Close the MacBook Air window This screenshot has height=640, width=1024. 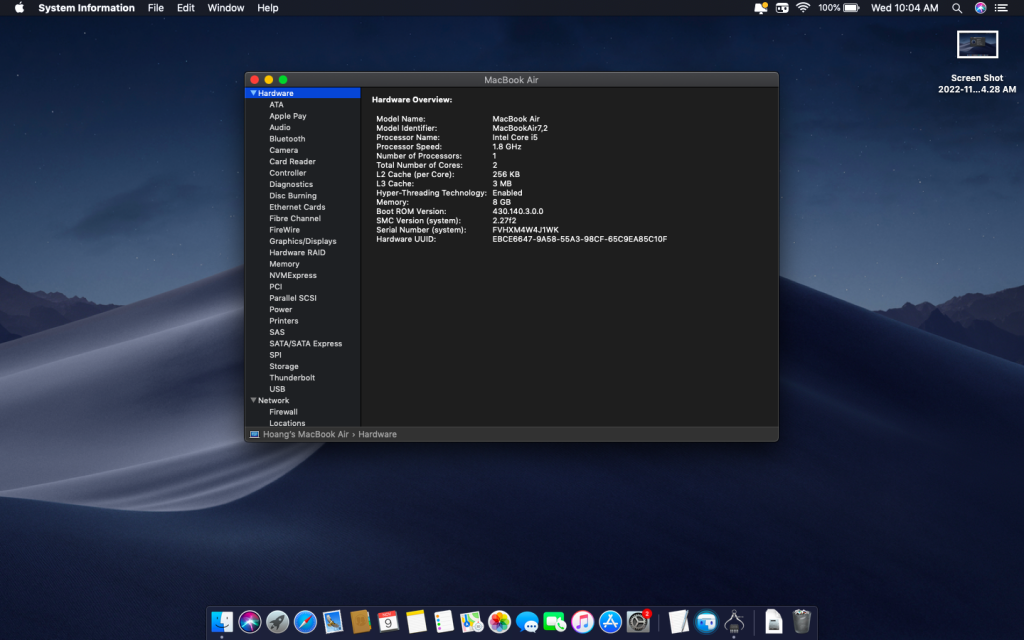tap(255, 80)
